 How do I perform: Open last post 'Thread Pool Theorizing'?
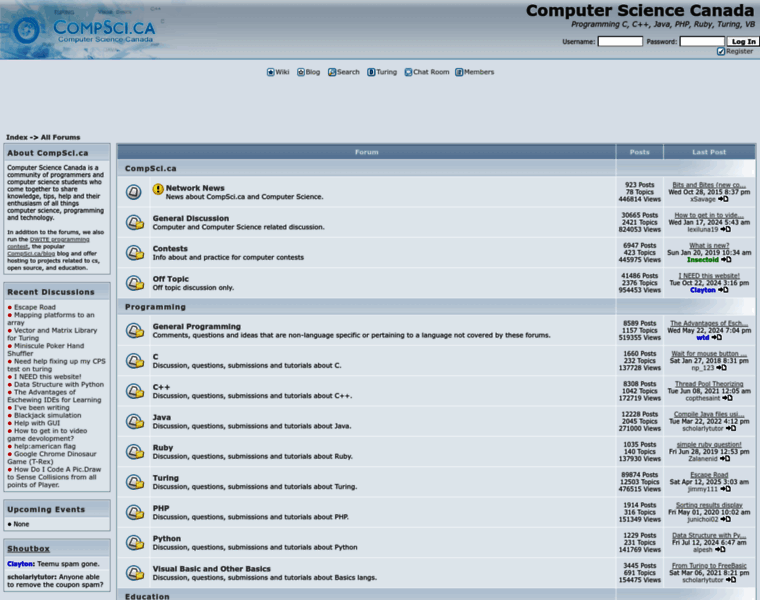[x=709, y=384]
